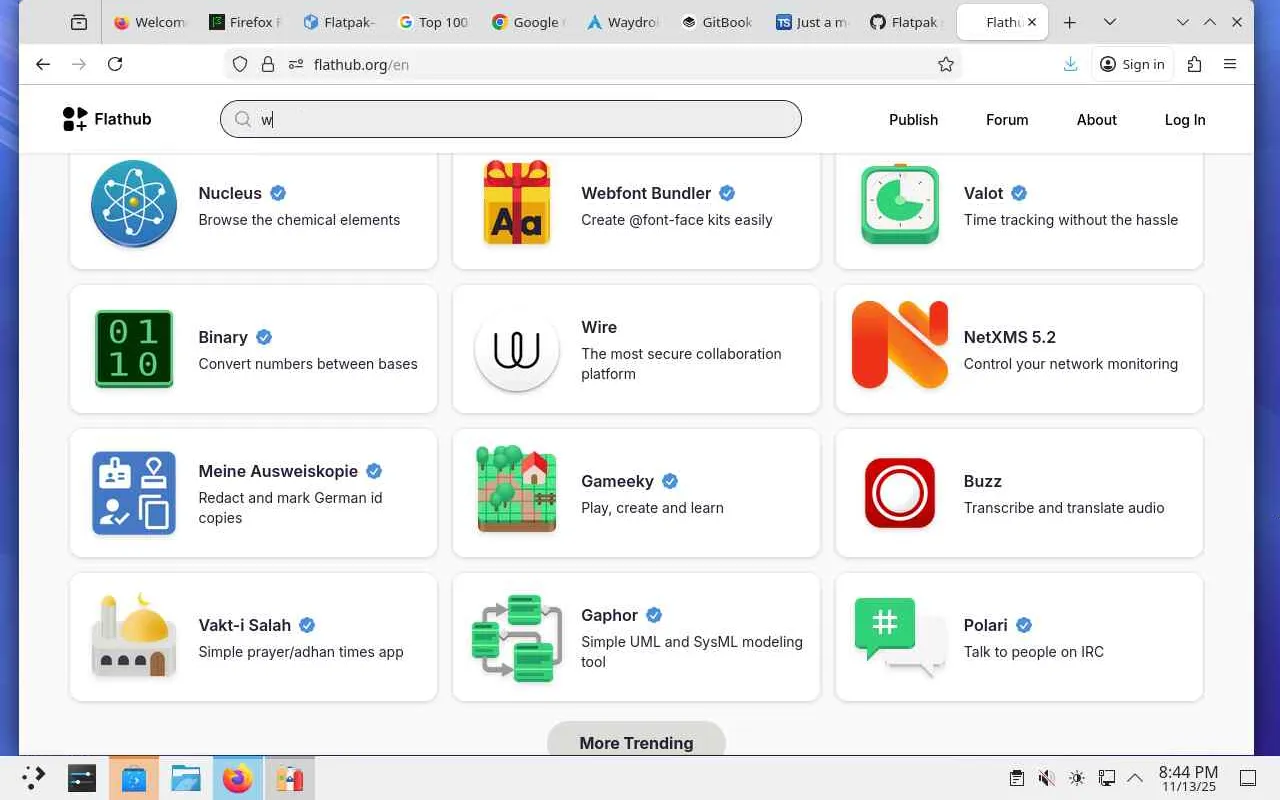Bookmark this page with the star icon
This screenshot has height=800, width=1280.
[946, 64]
